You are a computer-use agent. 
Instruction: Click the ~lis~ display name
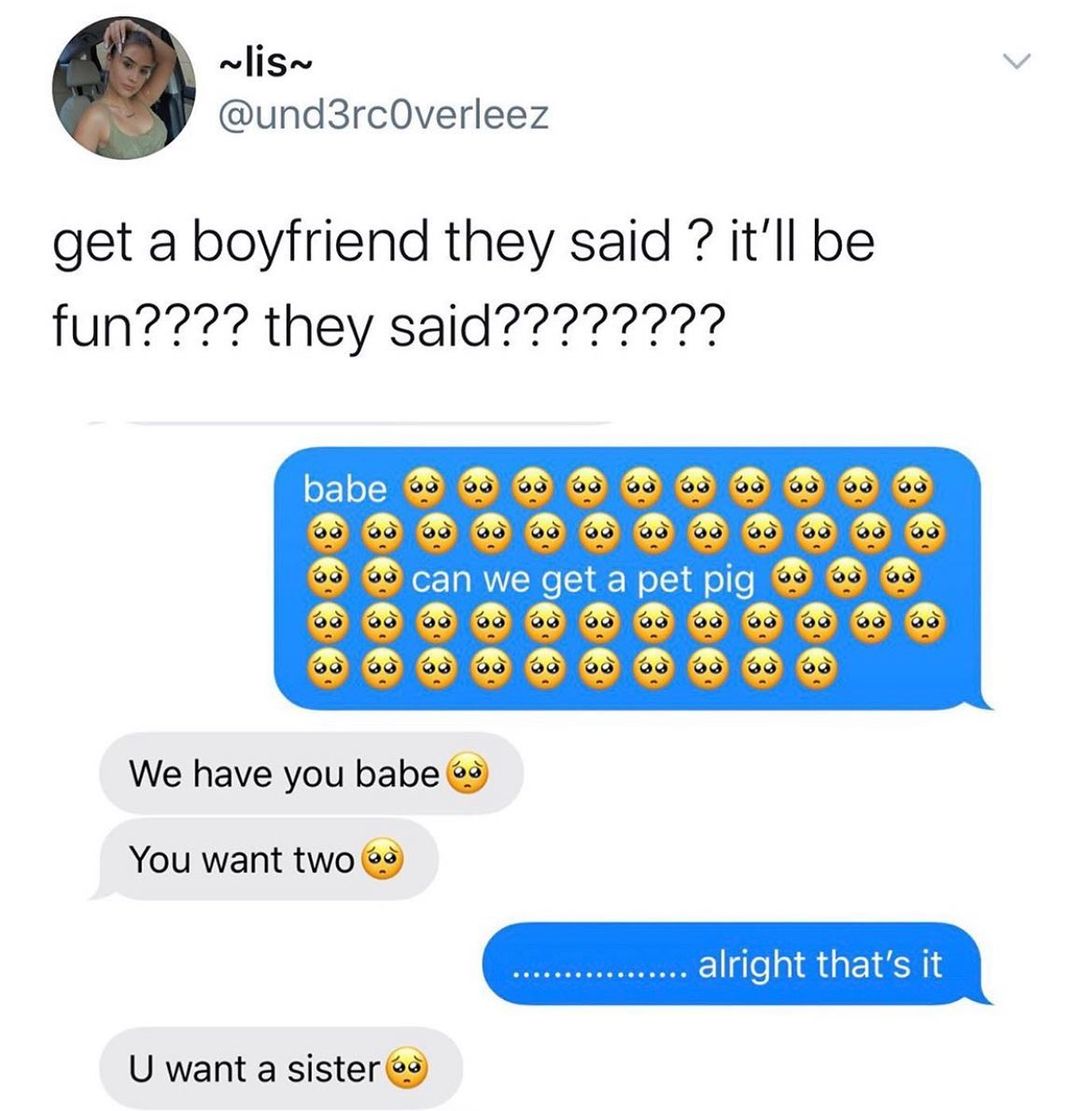(265, 65)
